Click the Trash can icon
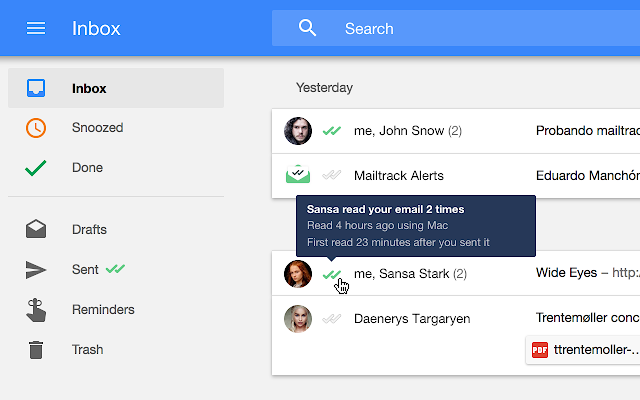This screenshot has width=640, height=400. (x=36, y=350)
